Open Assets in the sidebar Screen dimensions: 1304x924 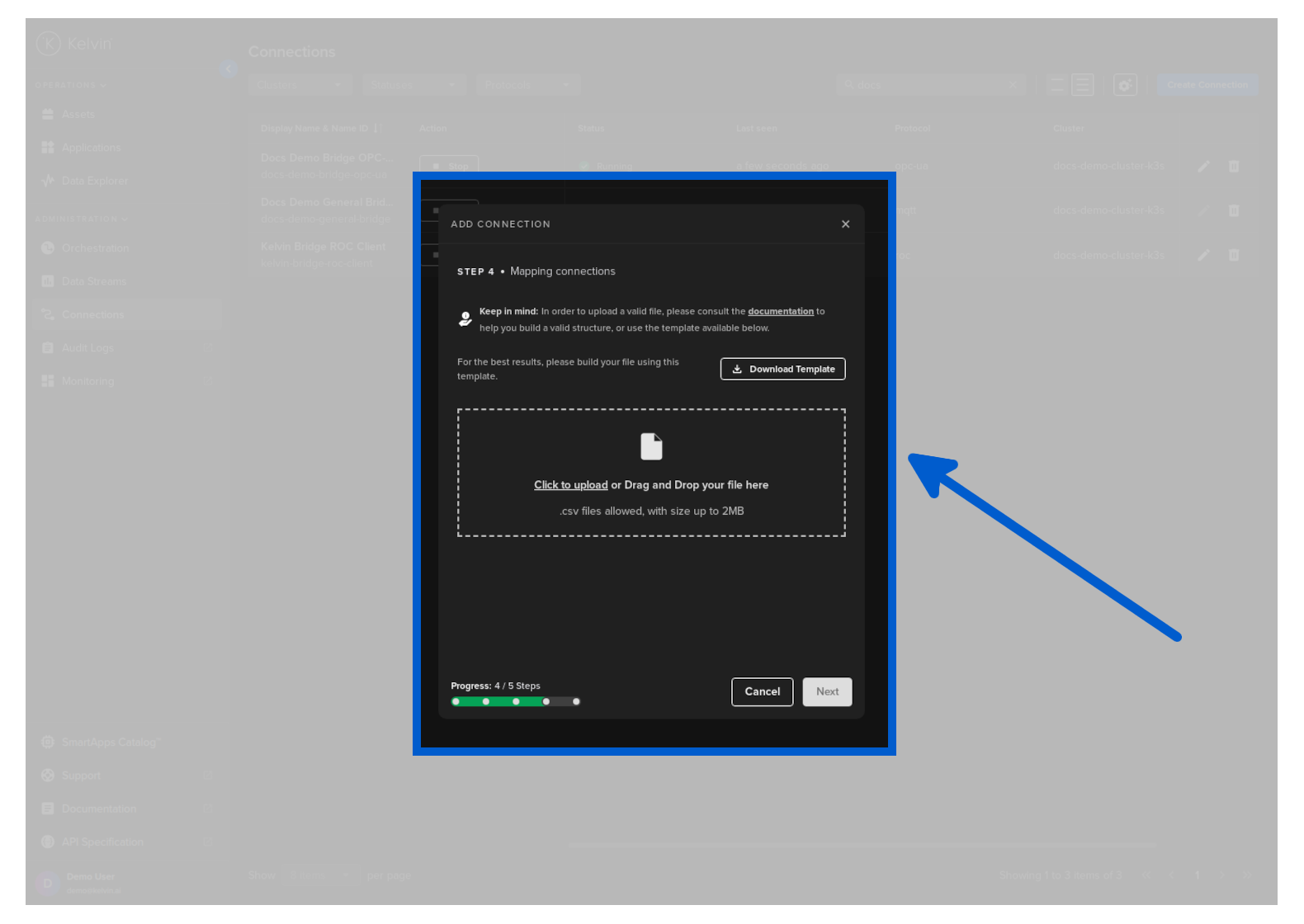(x=78, y=115)
